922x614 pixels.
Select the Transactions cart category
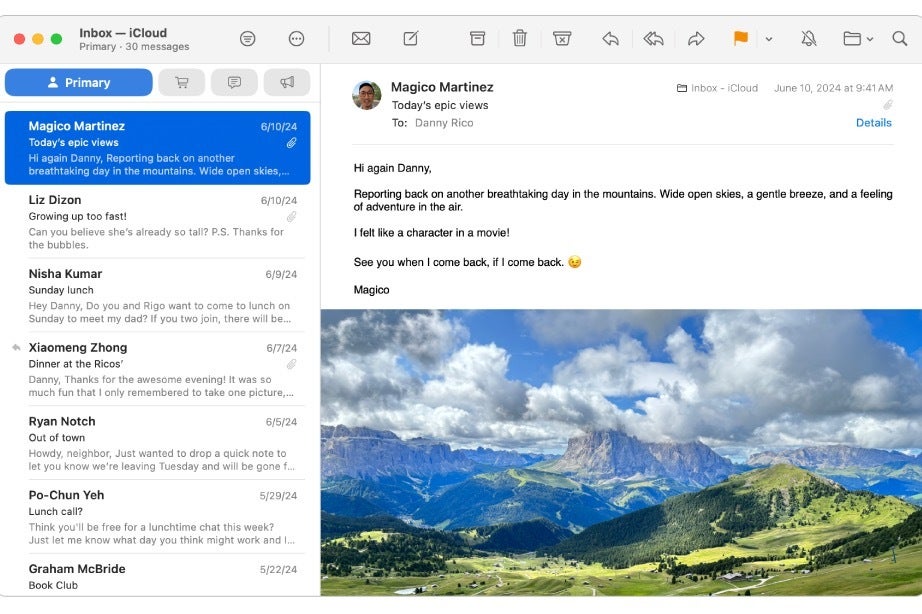(x=182, y=82)
